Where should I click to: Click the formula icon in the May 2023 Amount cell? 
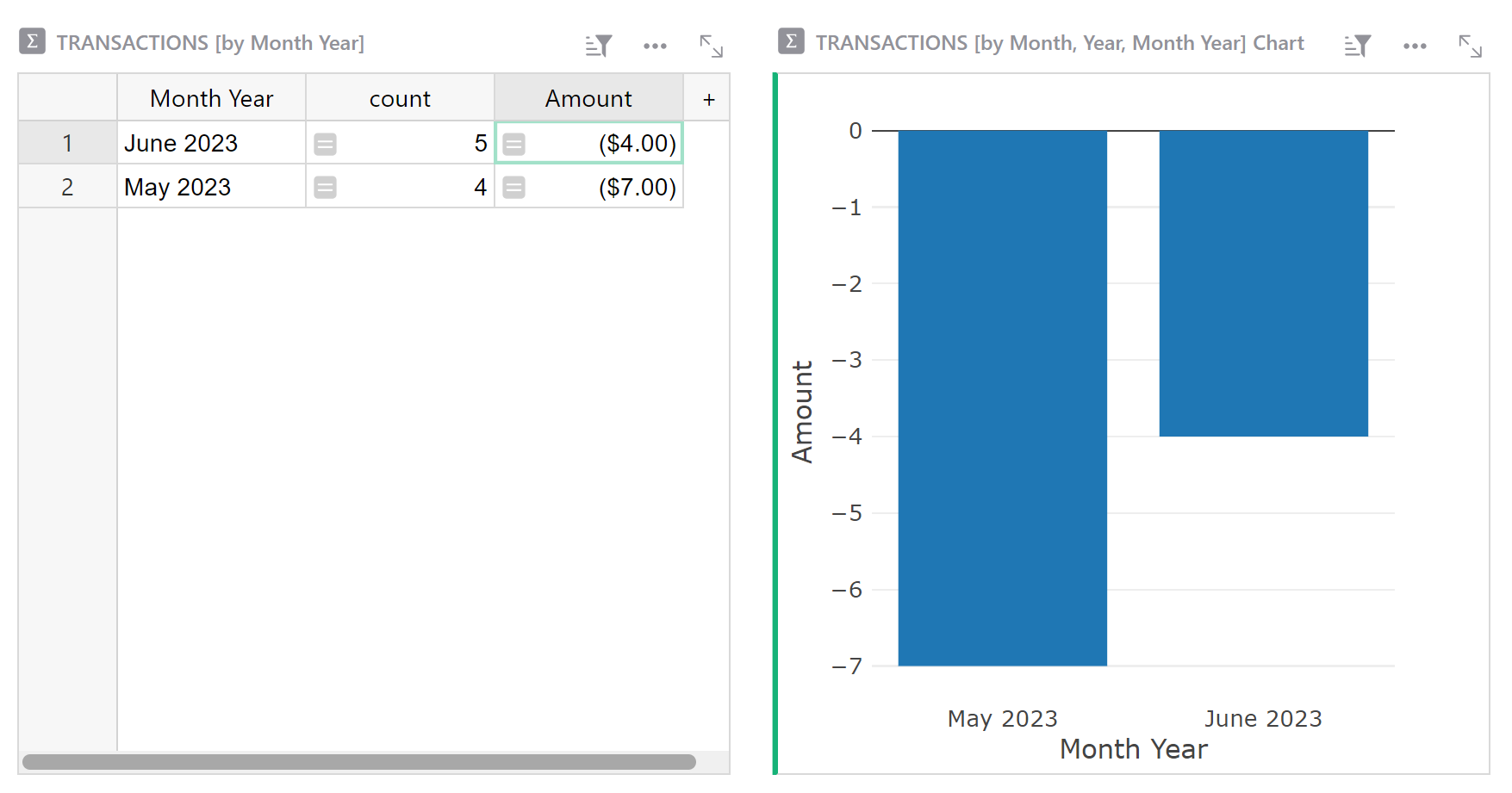pyautogui.click(x=514, y=187)
